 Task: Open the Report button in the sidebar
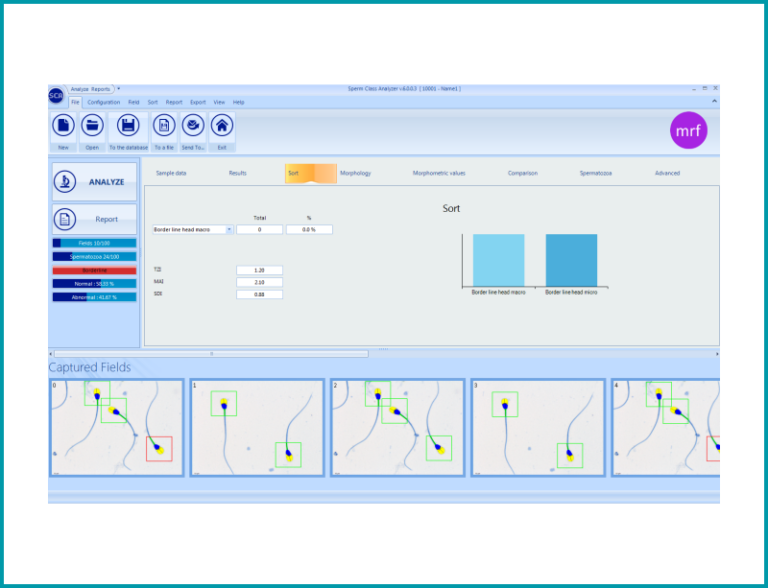[x=94, y=219]
